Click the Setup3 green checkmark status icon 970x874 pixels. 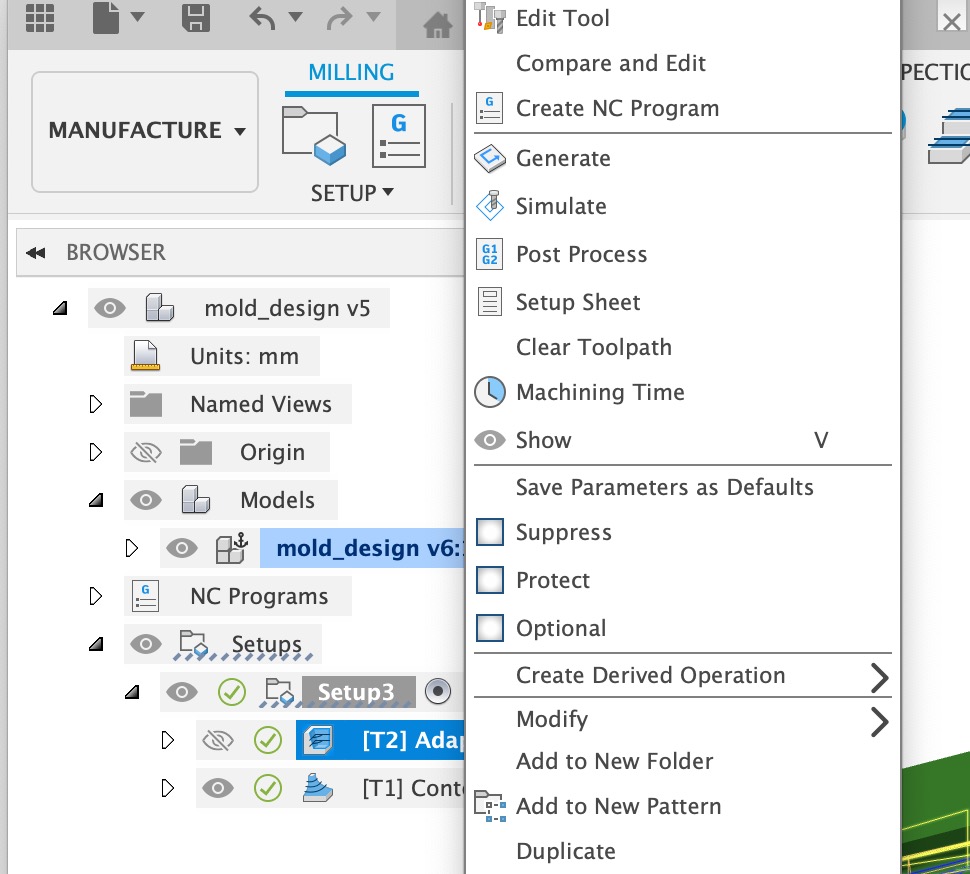(232, 692)
